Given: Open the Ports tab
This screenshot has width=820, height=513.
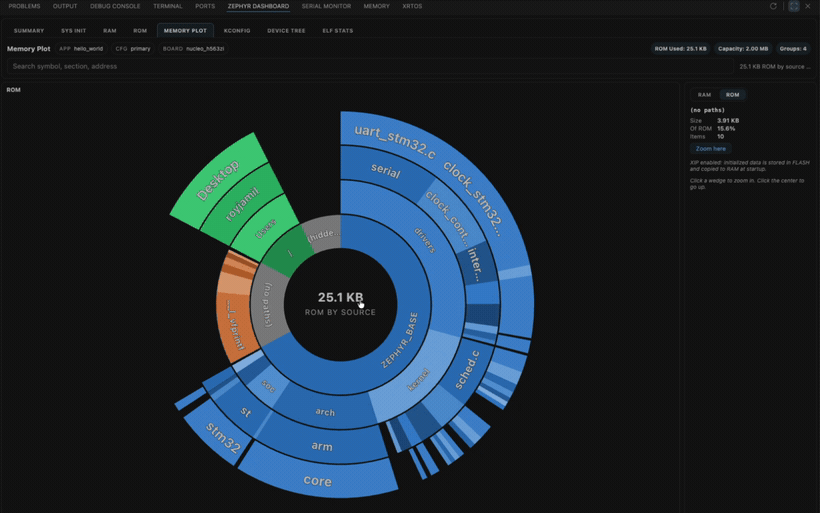Looking at the screenshot, I should pos(205,6).
